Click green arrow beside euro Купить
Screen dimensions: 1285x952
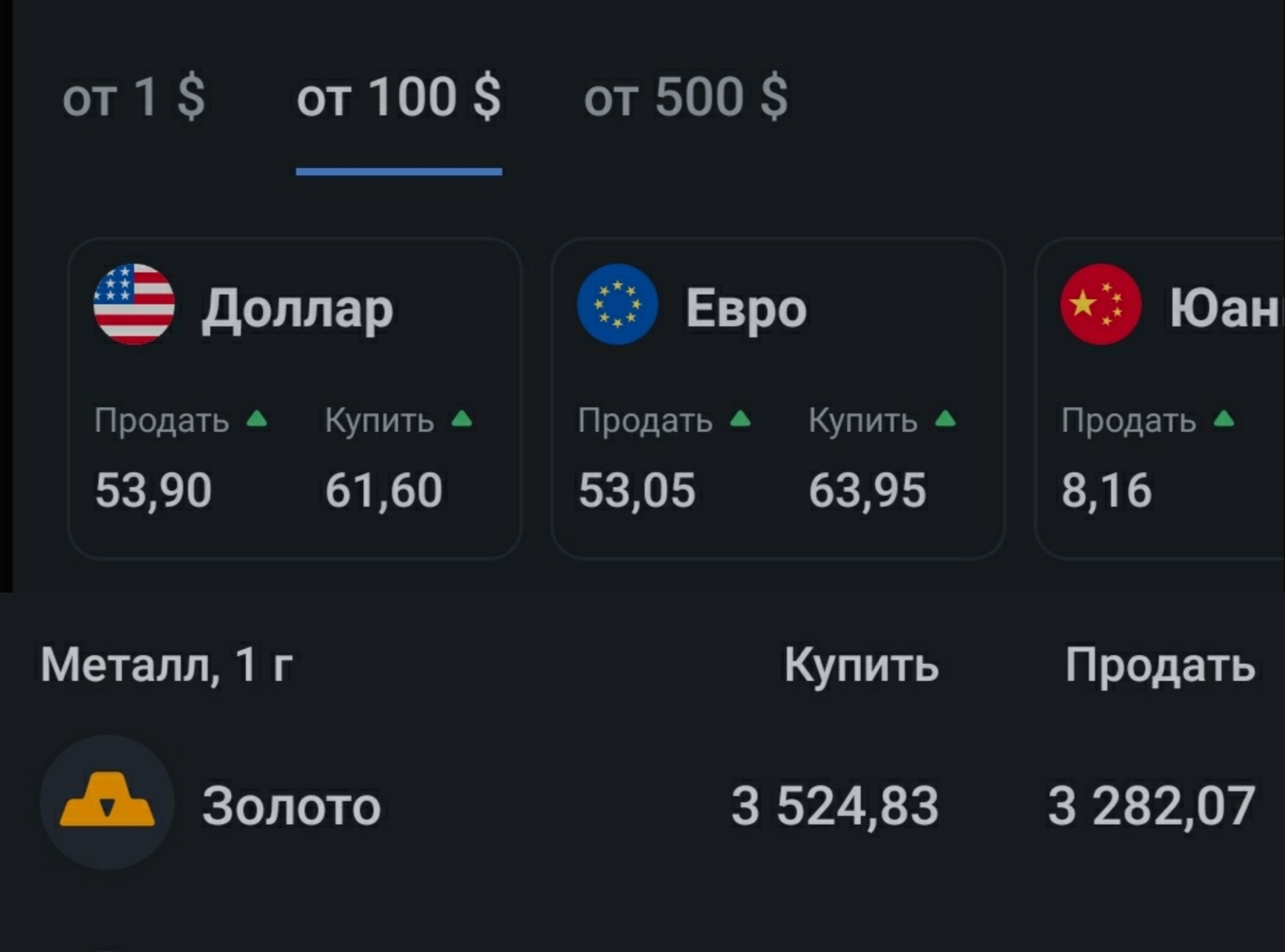[x=946, y=419]
